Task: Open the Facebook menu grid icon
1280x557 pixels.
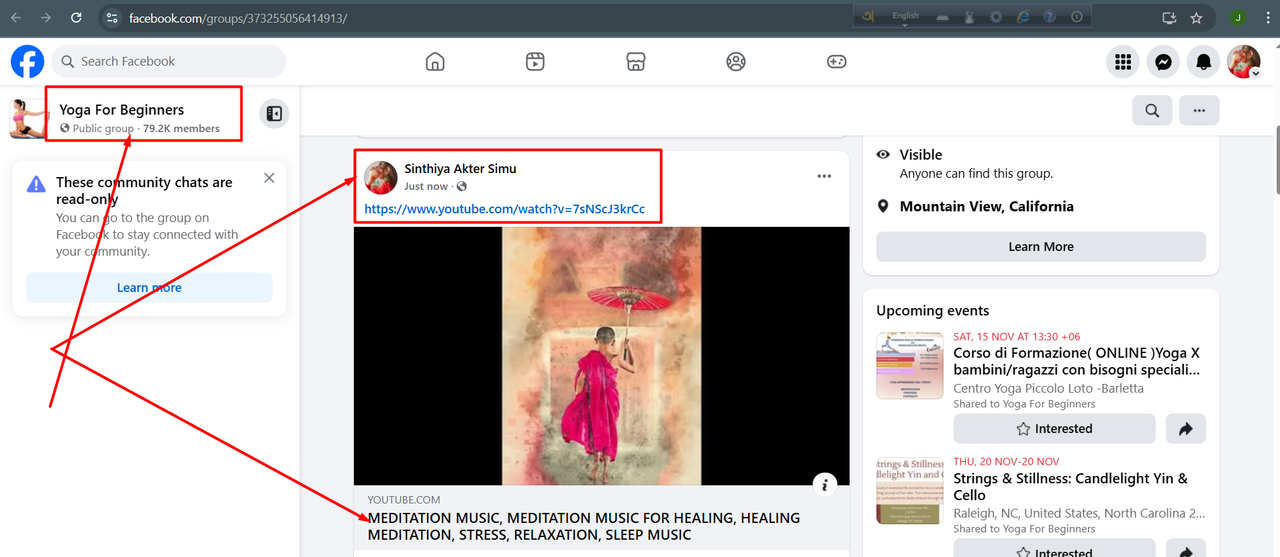Action: [1123, 61]
